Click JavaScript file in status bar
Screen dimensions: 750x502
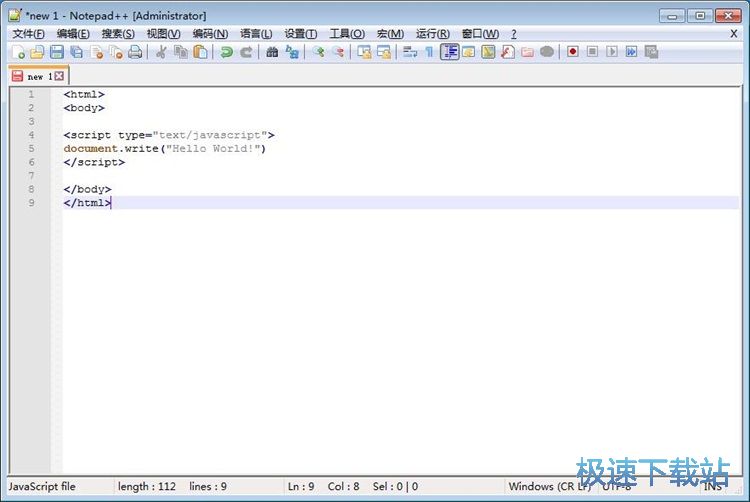point(42,486)
